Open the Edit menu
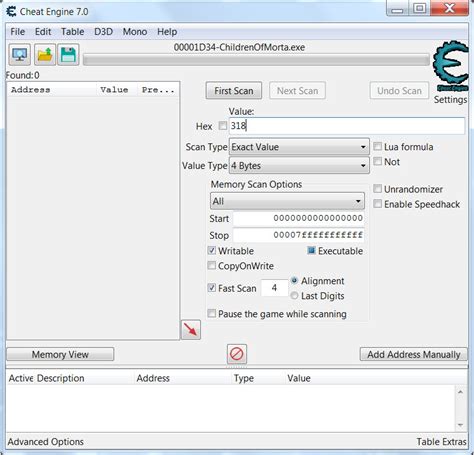Image resolution: width=474 pixels, height=455 pixels. (x=43, y=32)
